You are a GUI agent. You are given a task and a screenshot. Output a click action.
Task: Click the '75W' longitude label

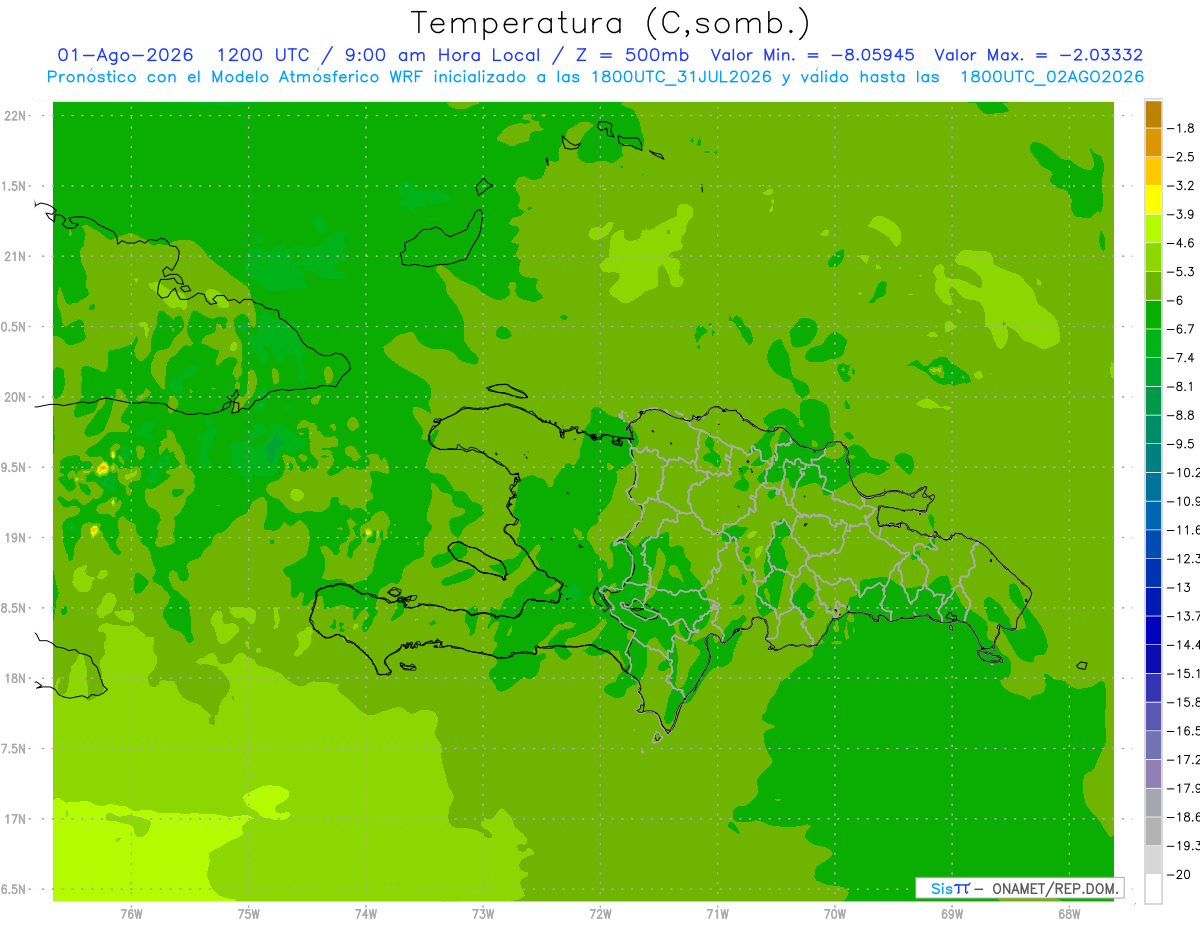249,914
